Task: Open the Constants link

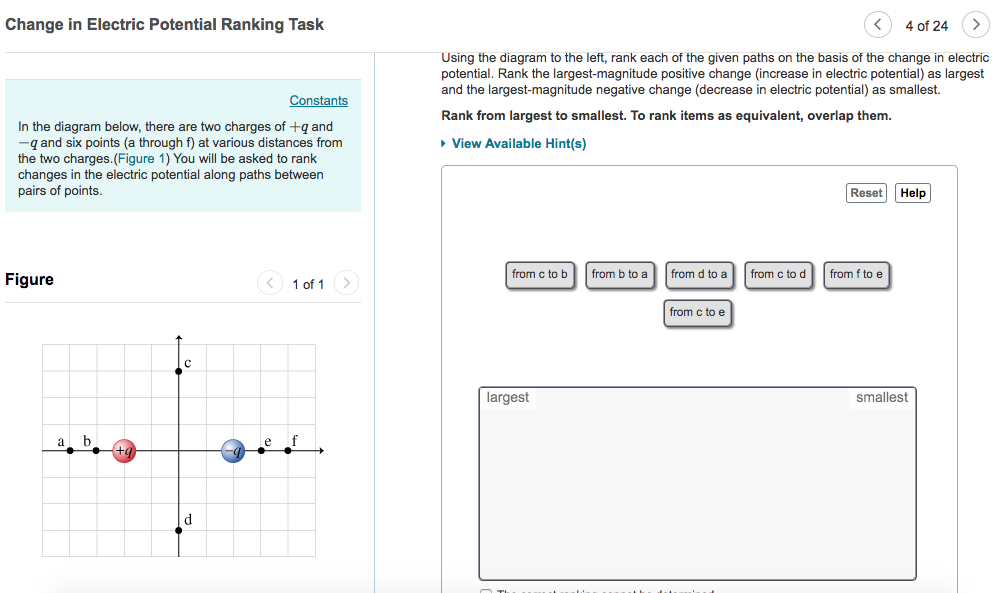Action: tap(318, 100)
